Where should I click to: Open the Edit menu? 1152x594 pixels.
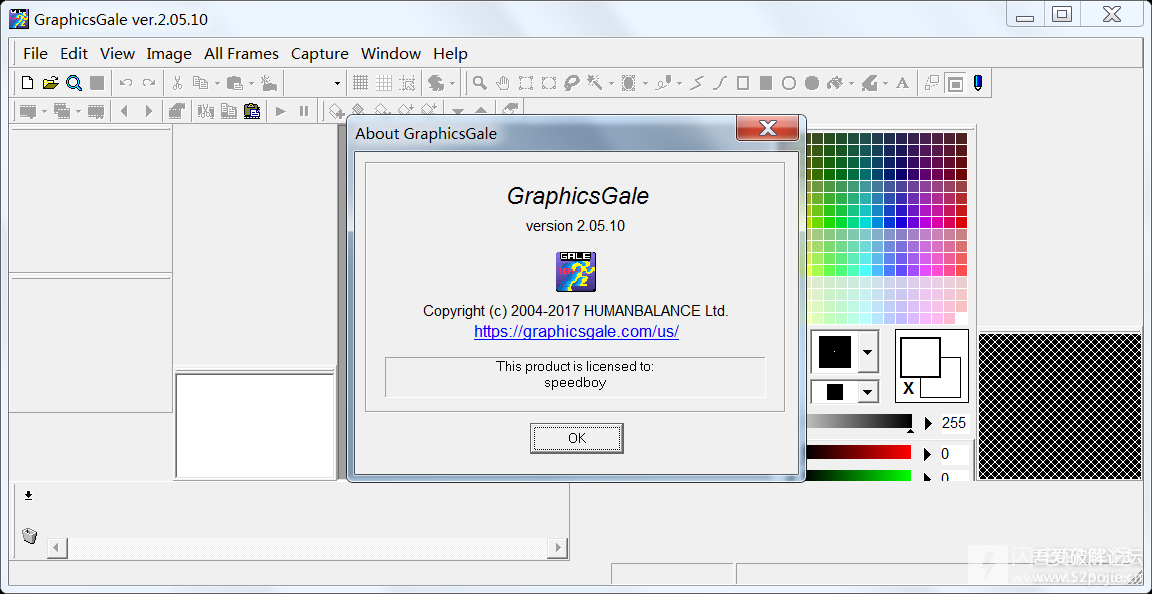tap(73, 54)
